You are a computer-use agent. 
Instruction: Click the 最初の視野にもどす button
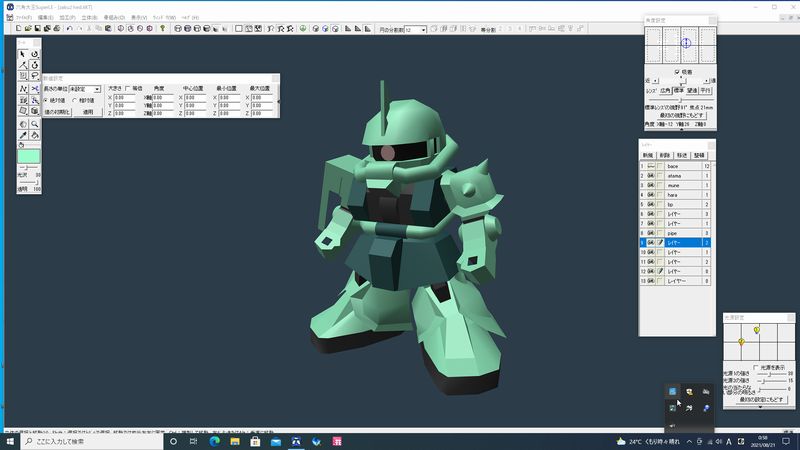682,116
